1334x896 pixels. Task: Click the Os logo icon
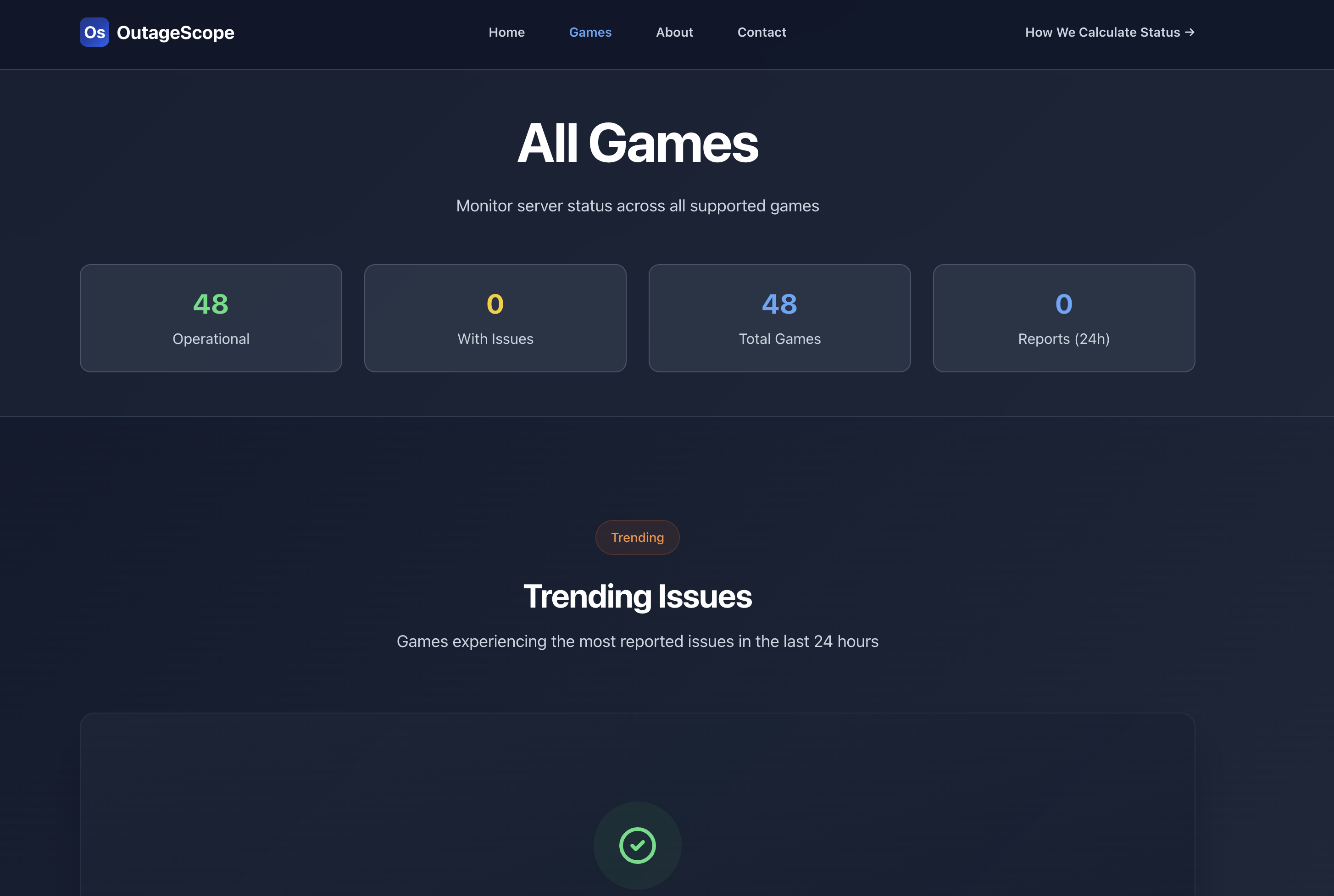coord(94,33)
